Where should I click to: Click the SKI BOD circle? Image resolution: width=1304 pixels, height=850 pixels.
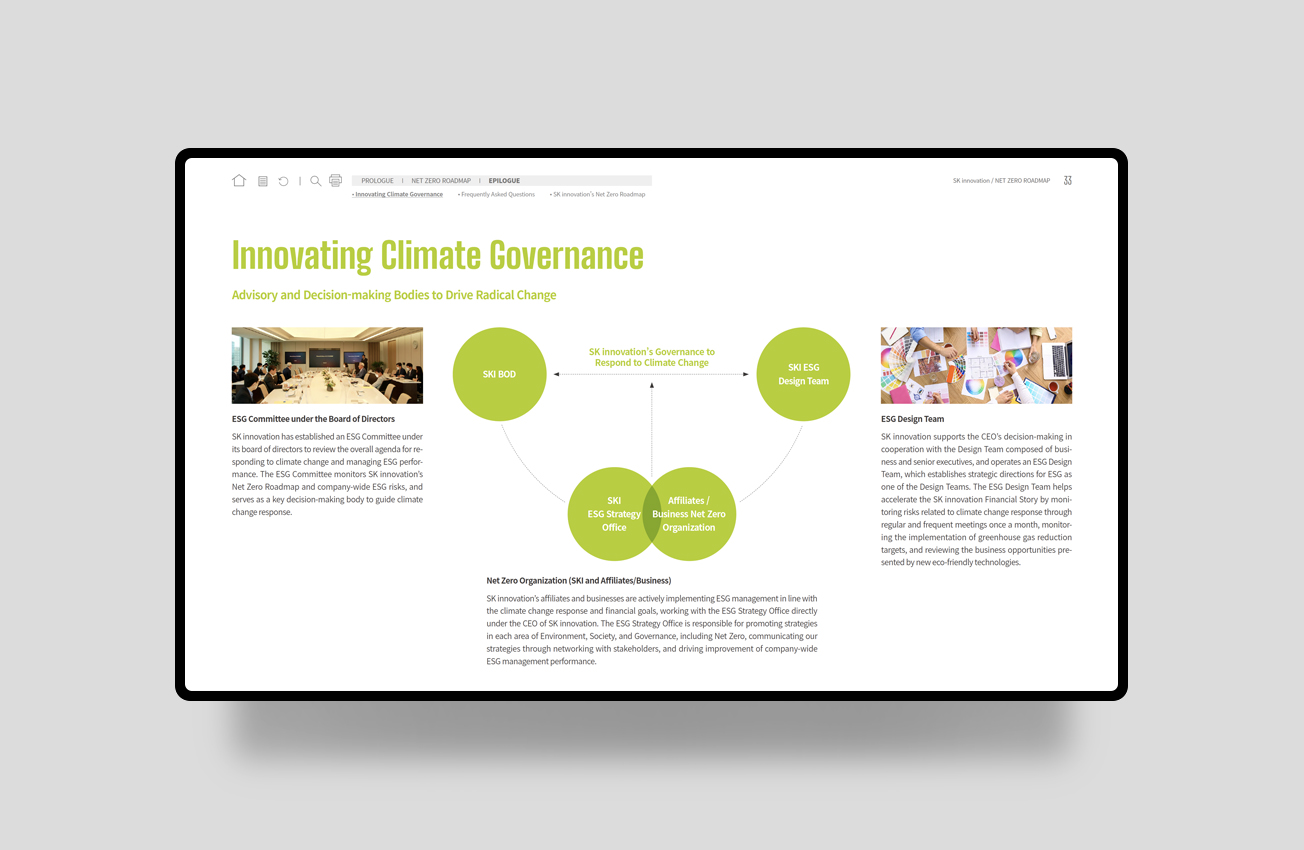[500, 374]
